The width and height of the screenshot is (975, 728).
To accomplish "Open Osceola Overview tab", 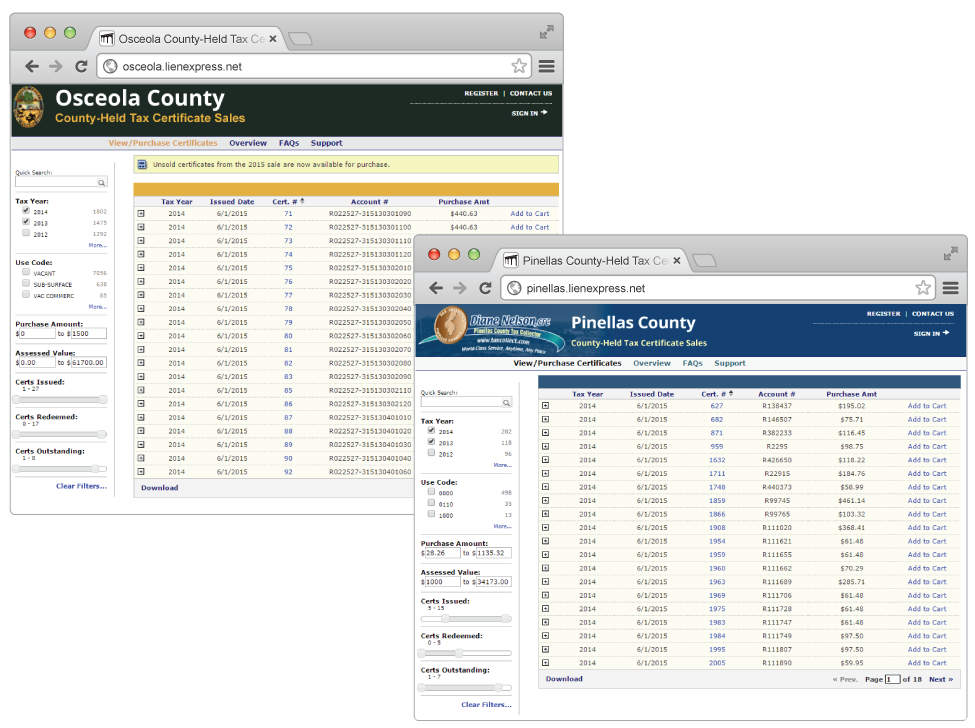I will click(248, 143).
